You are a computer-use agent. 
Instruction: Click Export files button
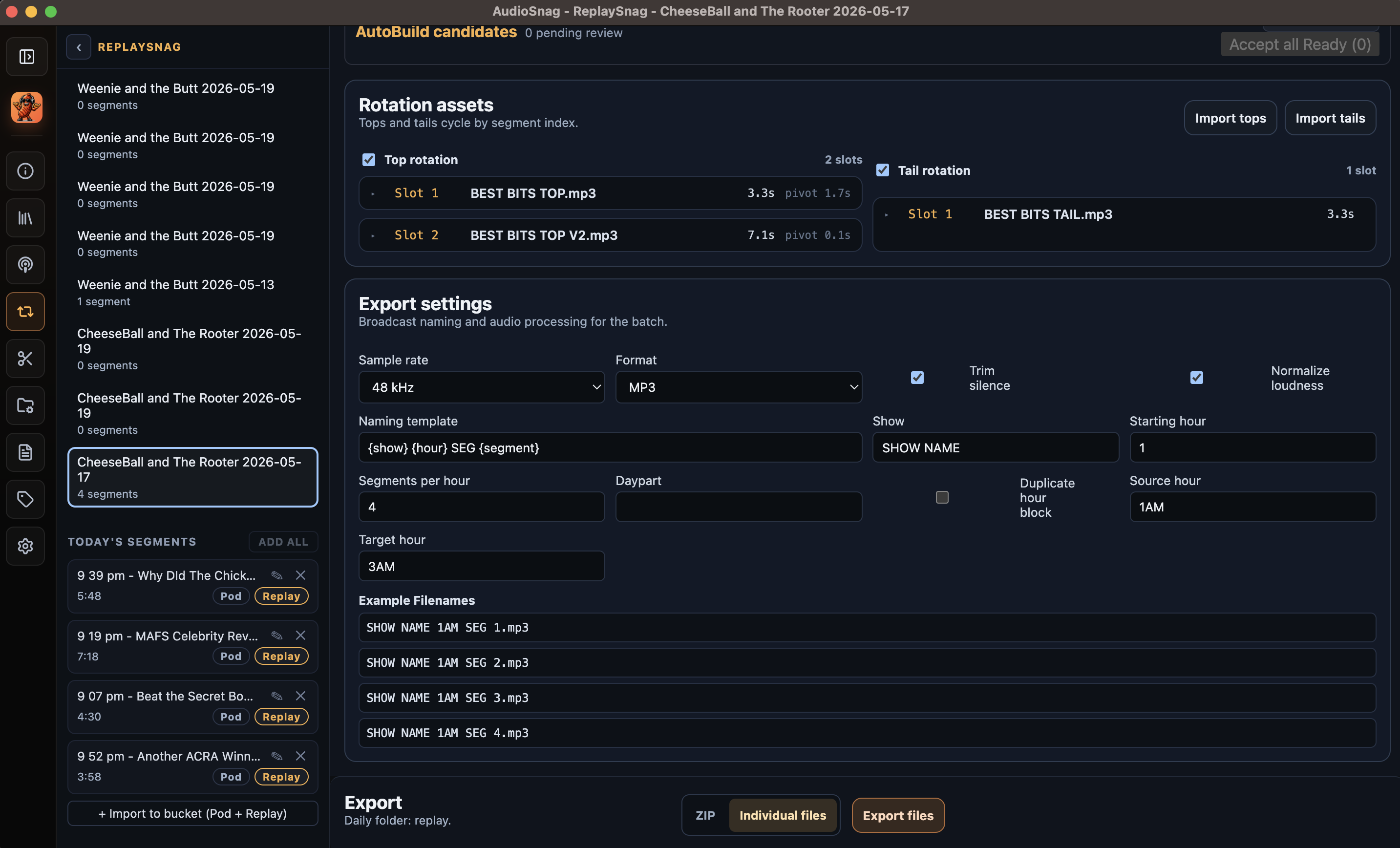[x=898, y=815]
